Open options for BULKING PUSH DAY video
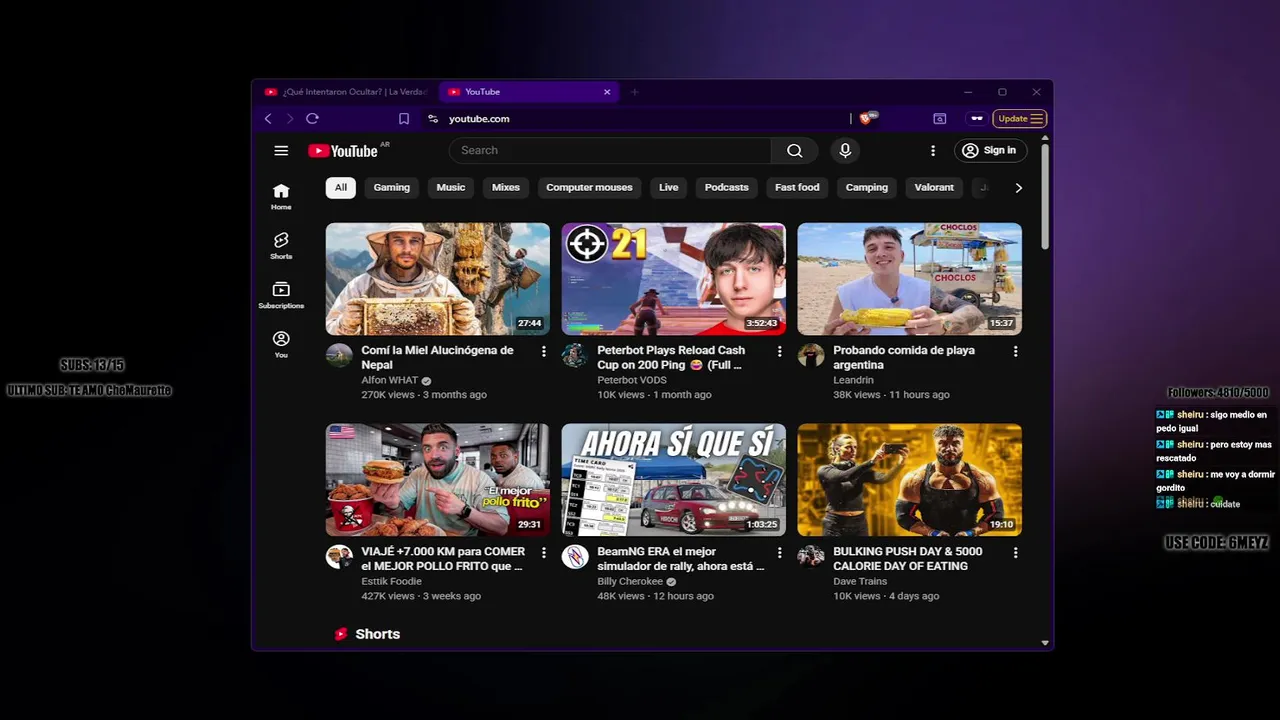 tap(1016, 553)
